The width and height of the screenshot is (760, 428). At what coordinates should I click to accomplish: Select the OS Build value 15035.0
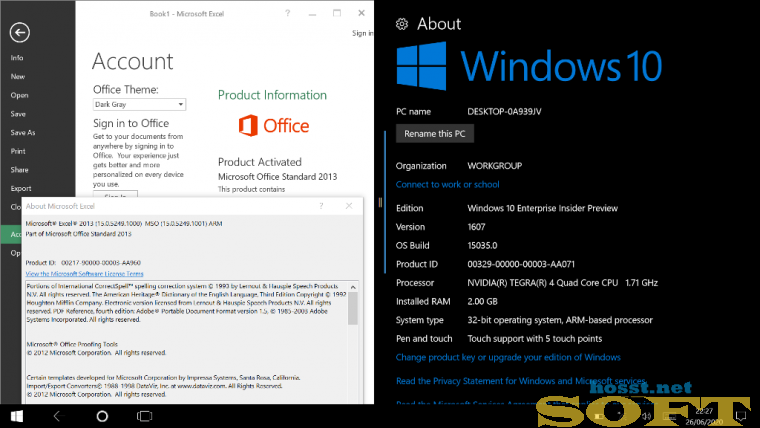click(482, 246)
